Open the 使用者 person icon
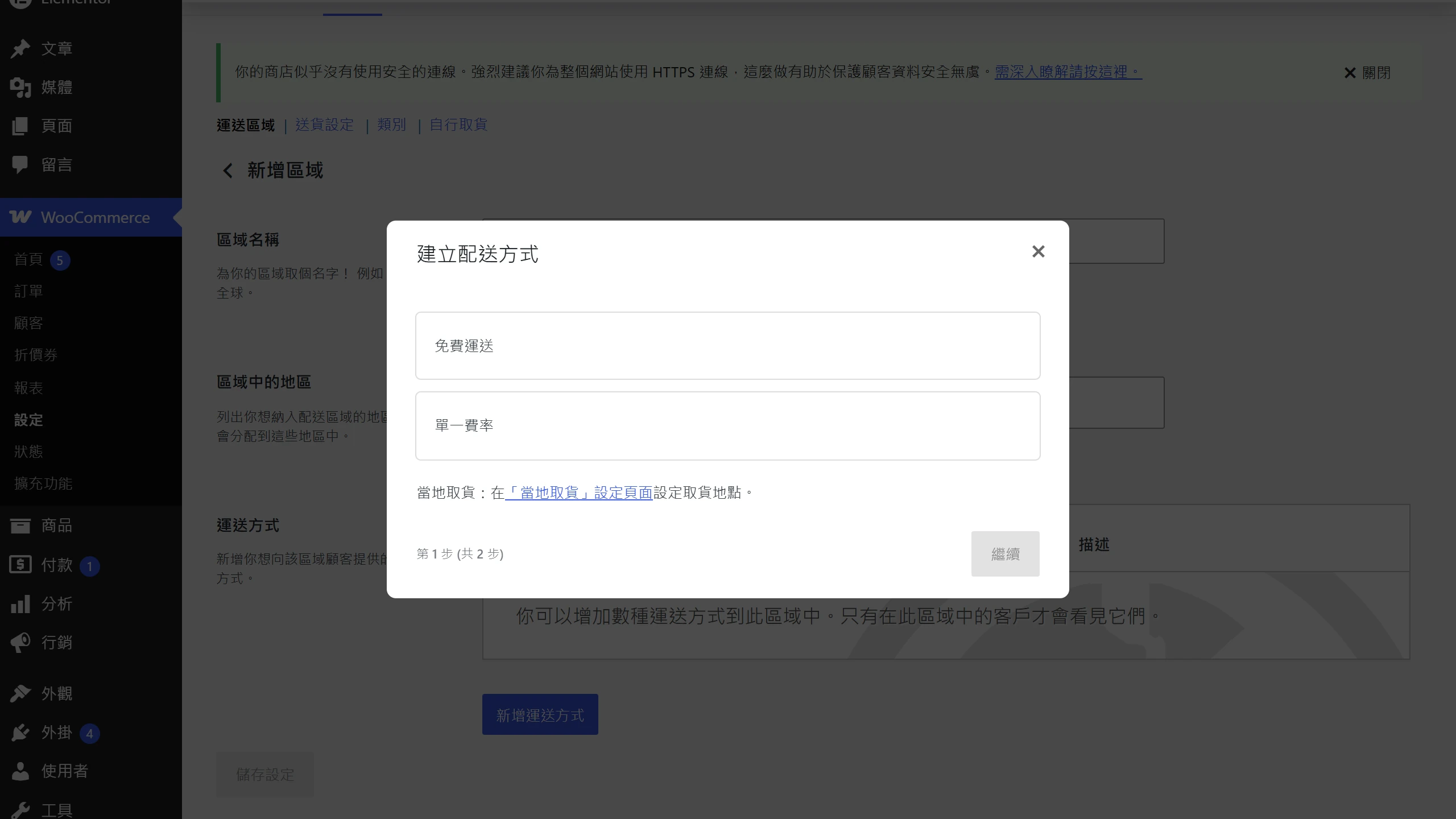The width and height of the screenshot is (1456, 819). (20, 771)
